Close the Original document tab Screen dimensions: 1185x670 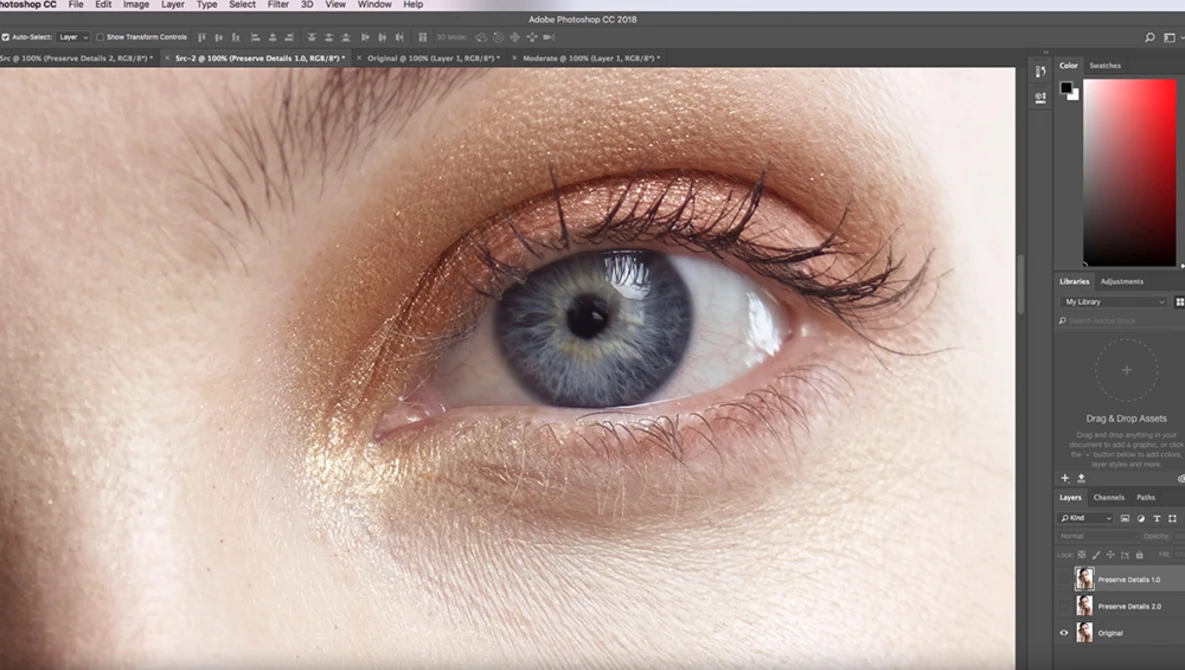pos(359,58)
